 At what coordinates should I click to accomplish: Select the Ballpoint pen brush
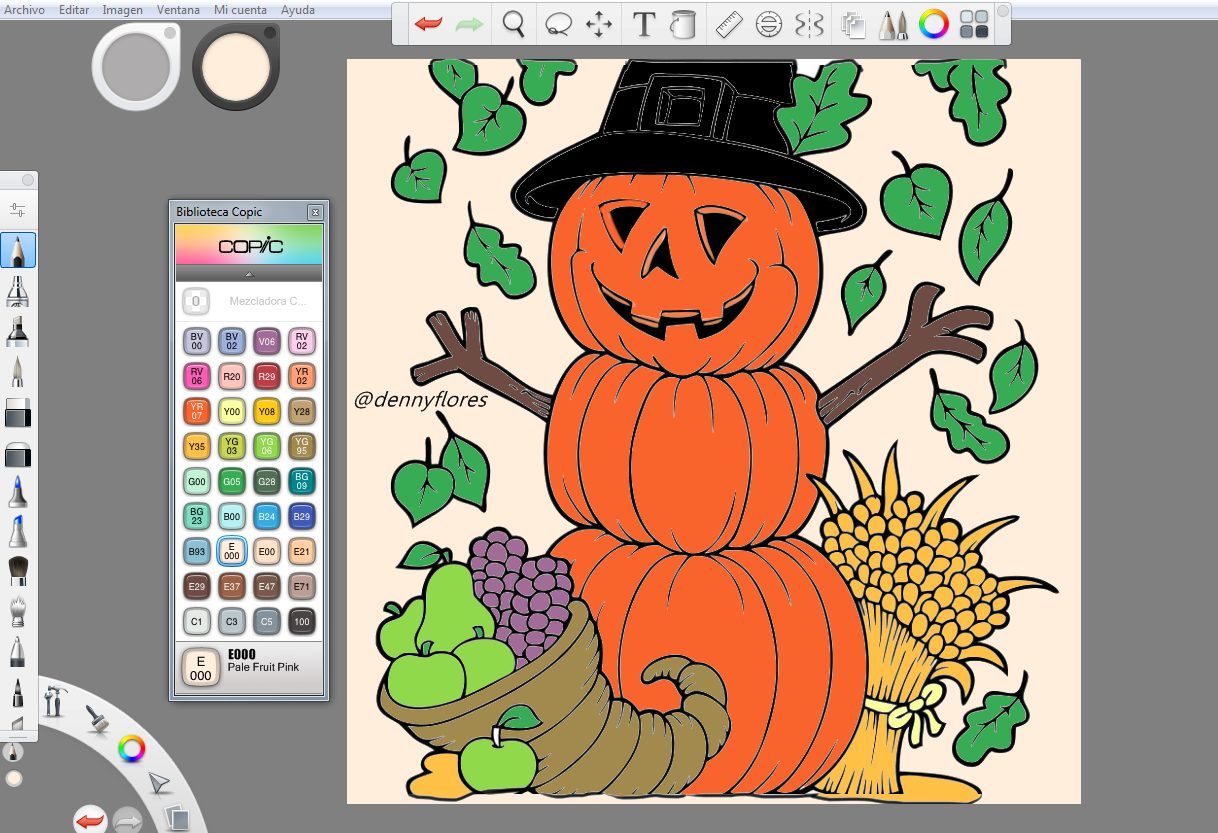[x=18, y=652]
